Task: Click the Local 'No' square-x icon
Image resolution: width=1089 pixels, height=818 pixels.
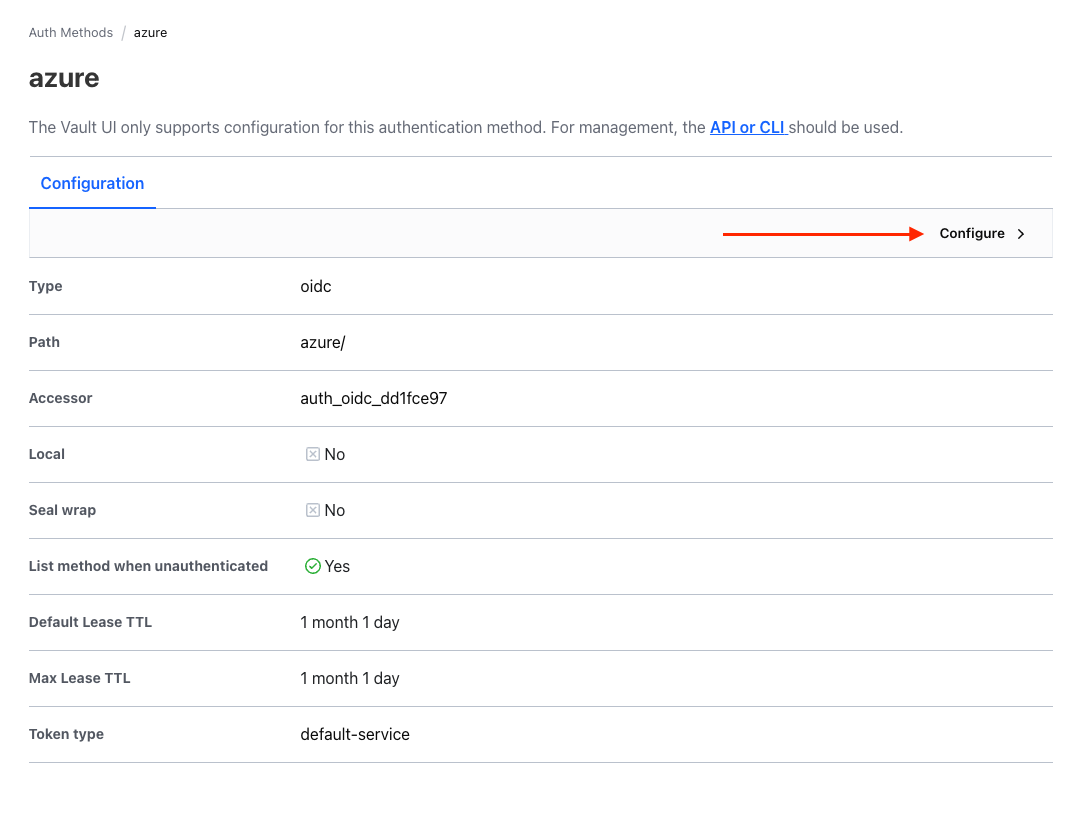Action: 312,454
